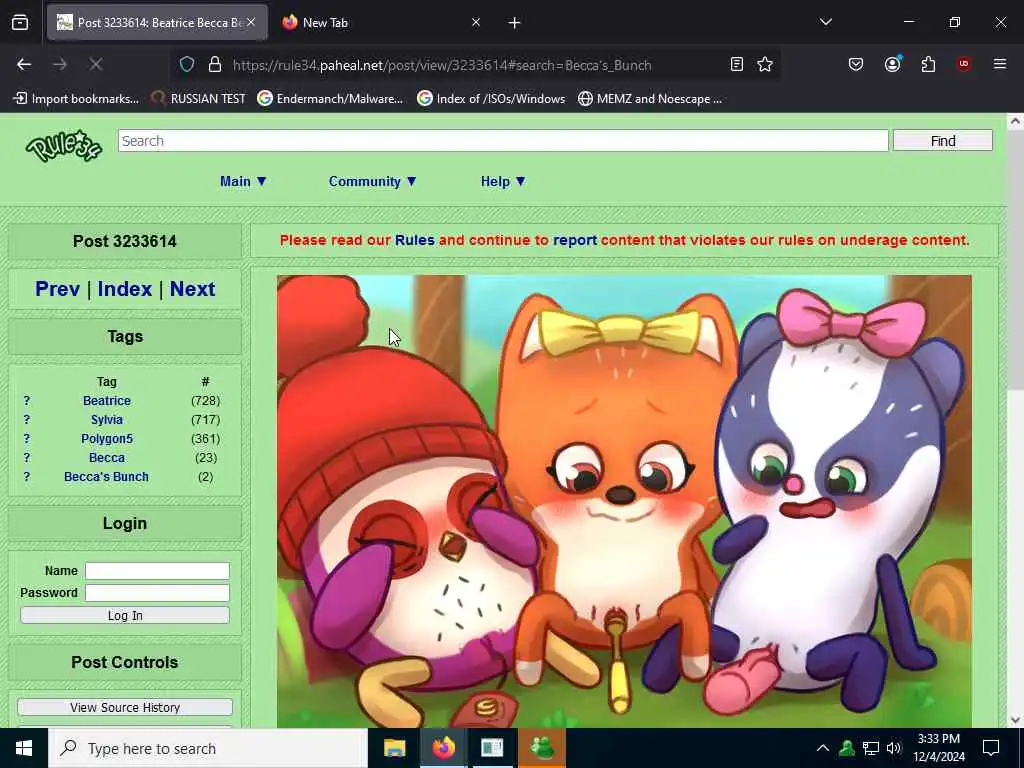Screen dimensions: 1024x768
Task: Open the RUSSIAN TEST bookmark
Action: [x=198, y=99]
